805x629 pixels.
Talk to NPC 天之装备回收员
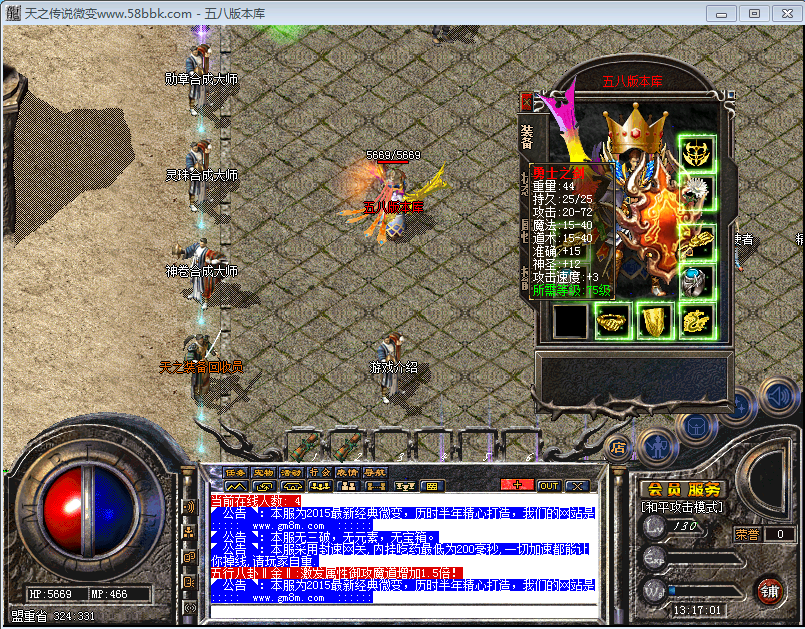tap(202, 367)
